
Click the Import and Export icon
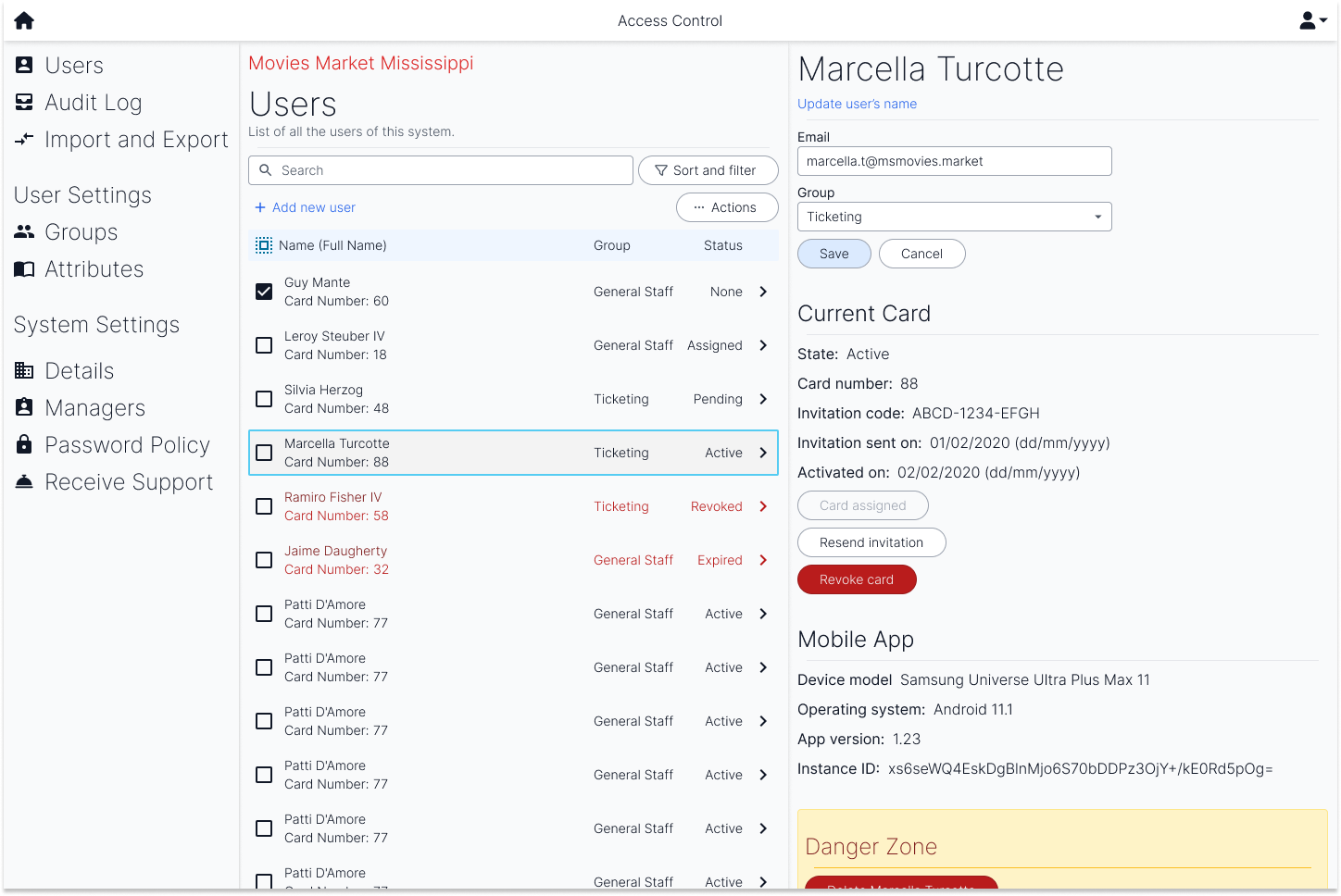tap(25, 140)
